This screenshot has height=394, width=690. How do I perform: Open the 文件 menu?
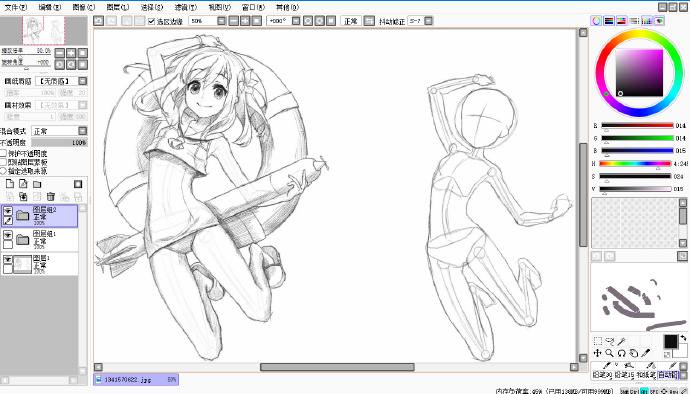[x=16, y=7]
